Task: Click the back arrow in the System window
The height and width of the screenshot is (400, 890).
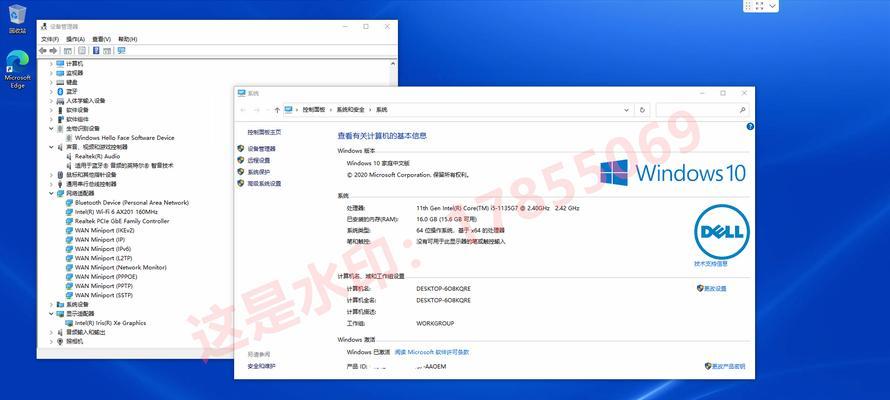Action: point(244,110)
